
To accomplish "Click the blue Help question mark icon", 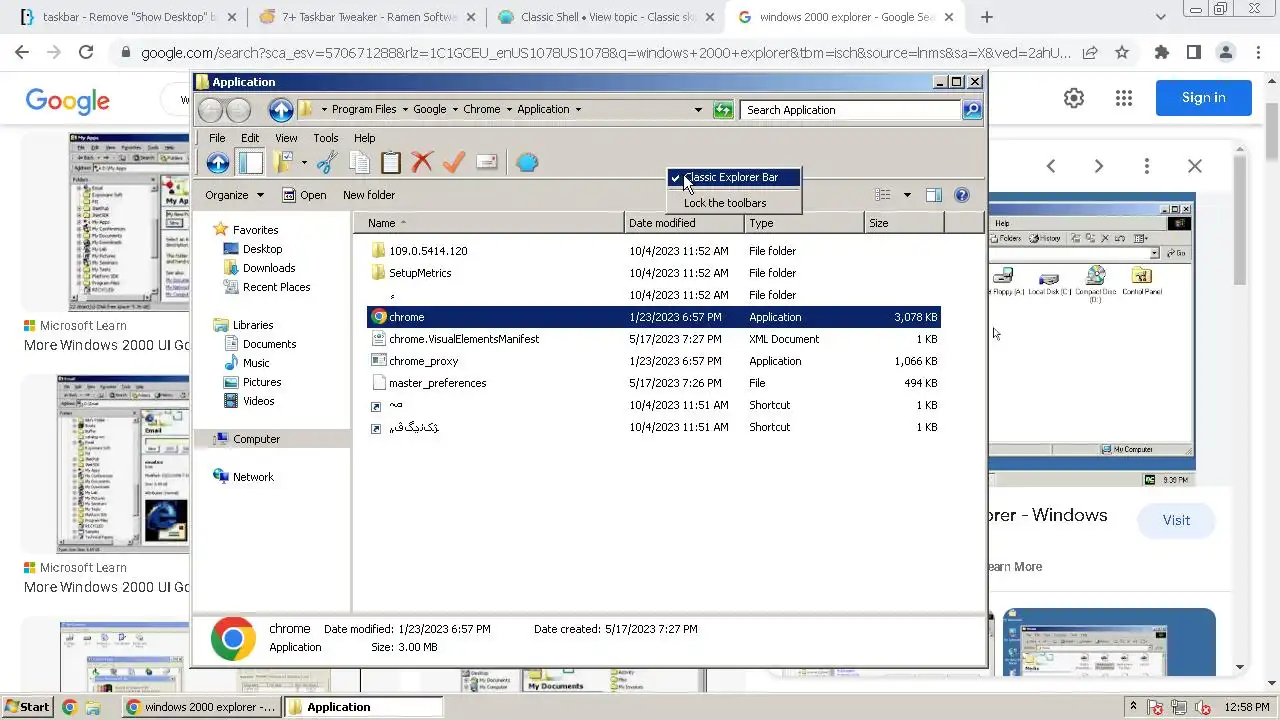I will click(962, 195).
